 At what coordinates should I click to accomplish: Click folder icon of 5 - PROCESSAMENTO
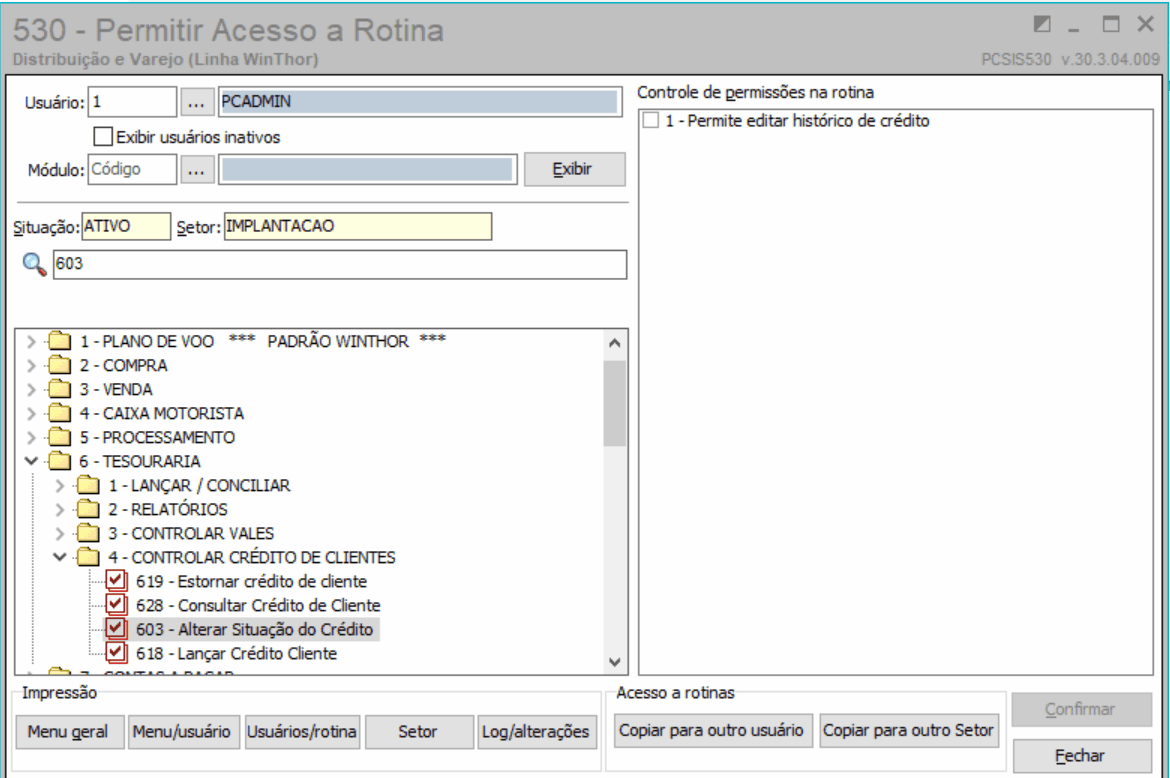point(59,437)
